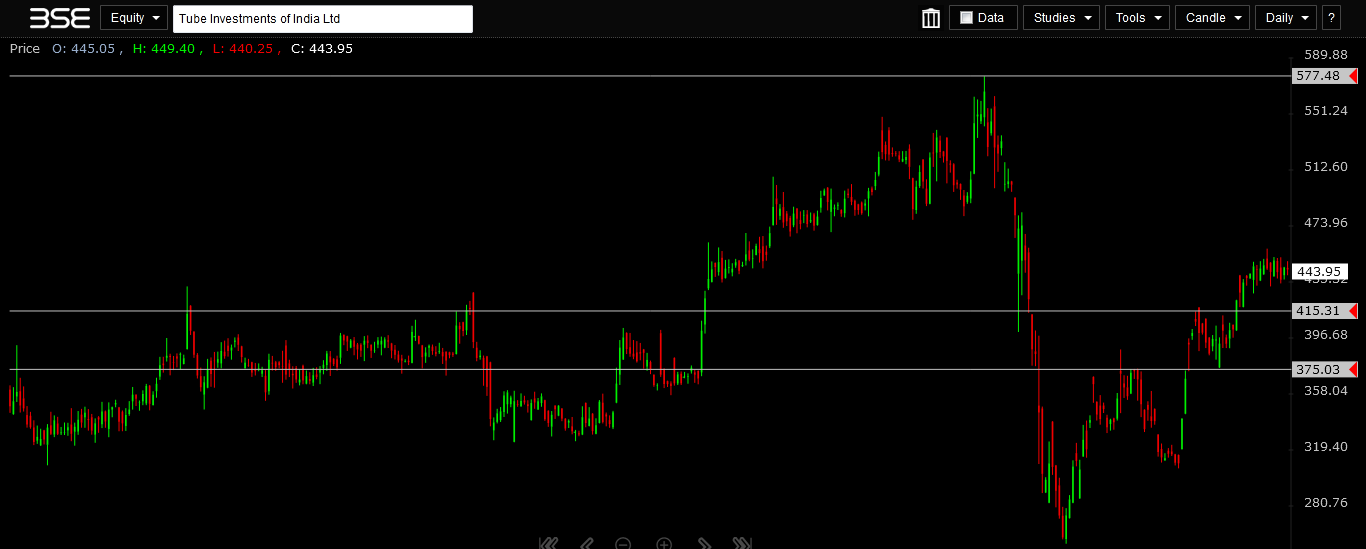This screenshot has height=549, width=1366.
Task: Click the BSE logo
Action: click(x=59, y=18)
